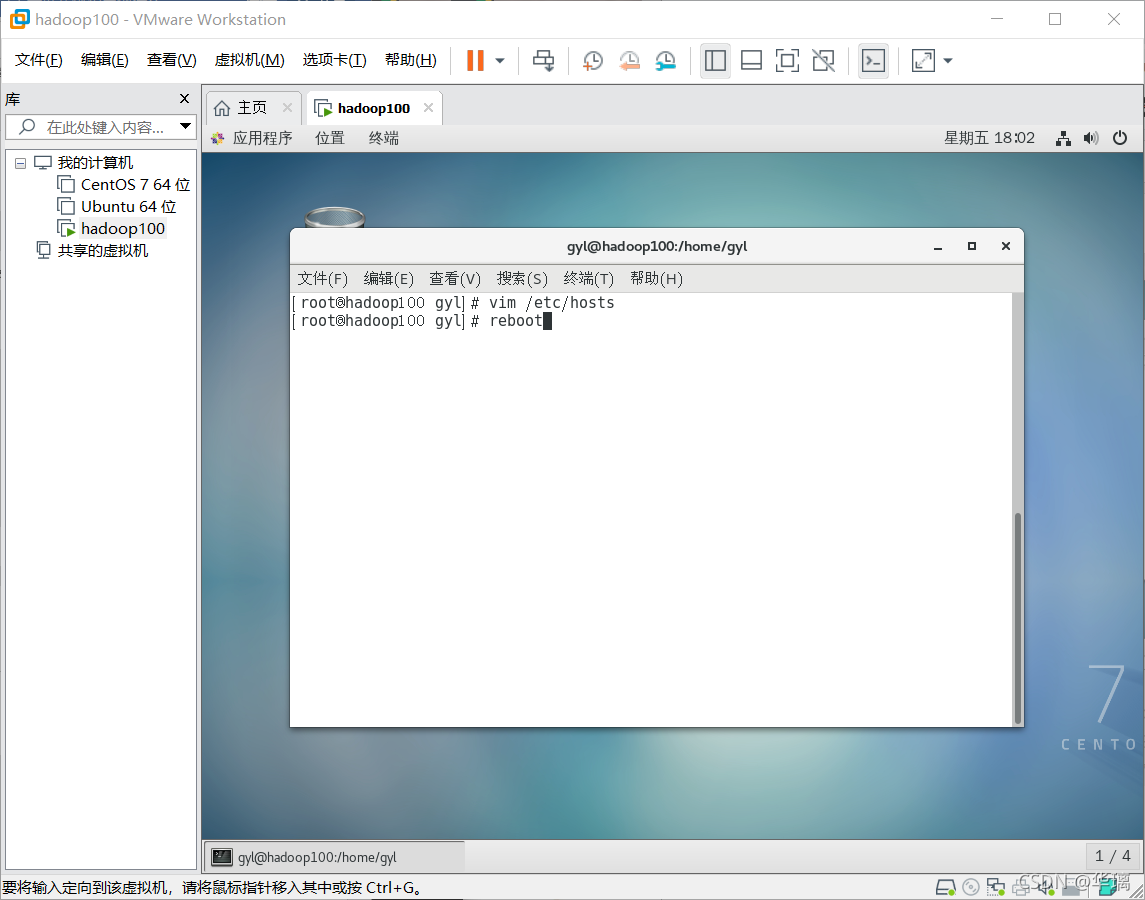
Task: Click the library search input field
Action: click(95, 126)
